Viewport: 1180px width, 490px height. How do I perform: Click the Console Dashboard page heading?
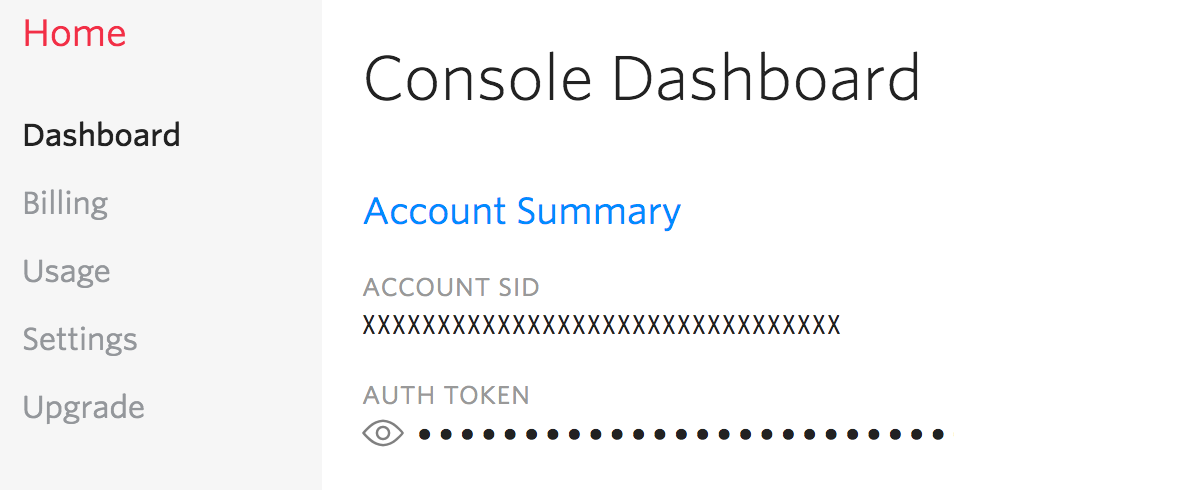[x=641, y=80]
